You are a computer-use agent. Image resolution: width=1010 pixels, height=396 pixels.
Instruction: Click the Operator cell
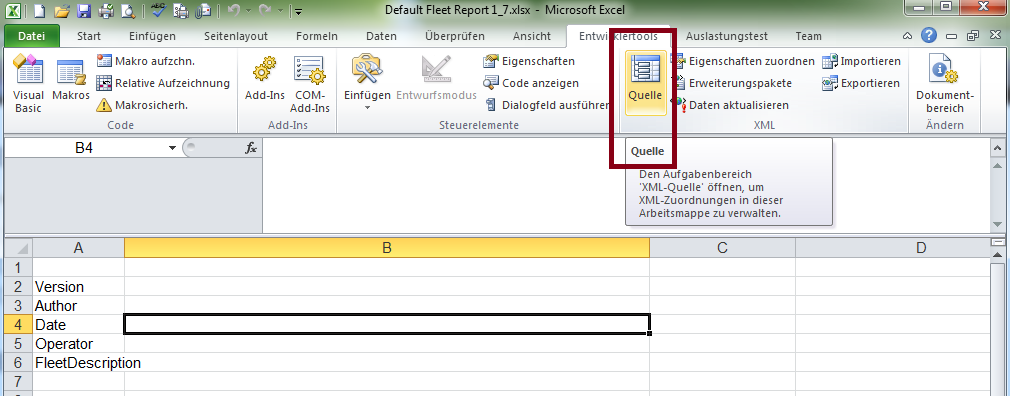(79, 344)
